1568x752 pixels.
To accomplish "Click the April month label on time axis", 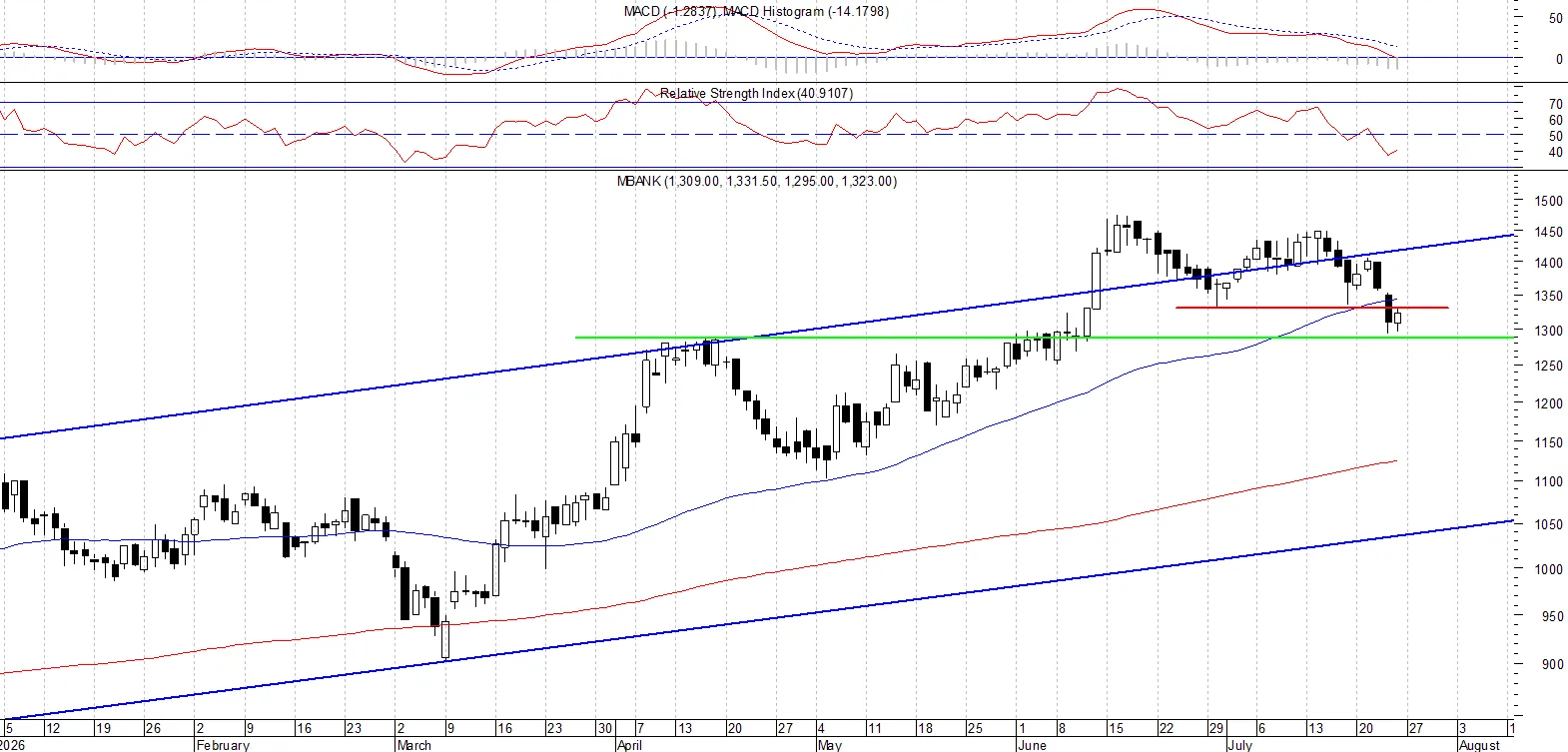I will click(x=629, y=745).
